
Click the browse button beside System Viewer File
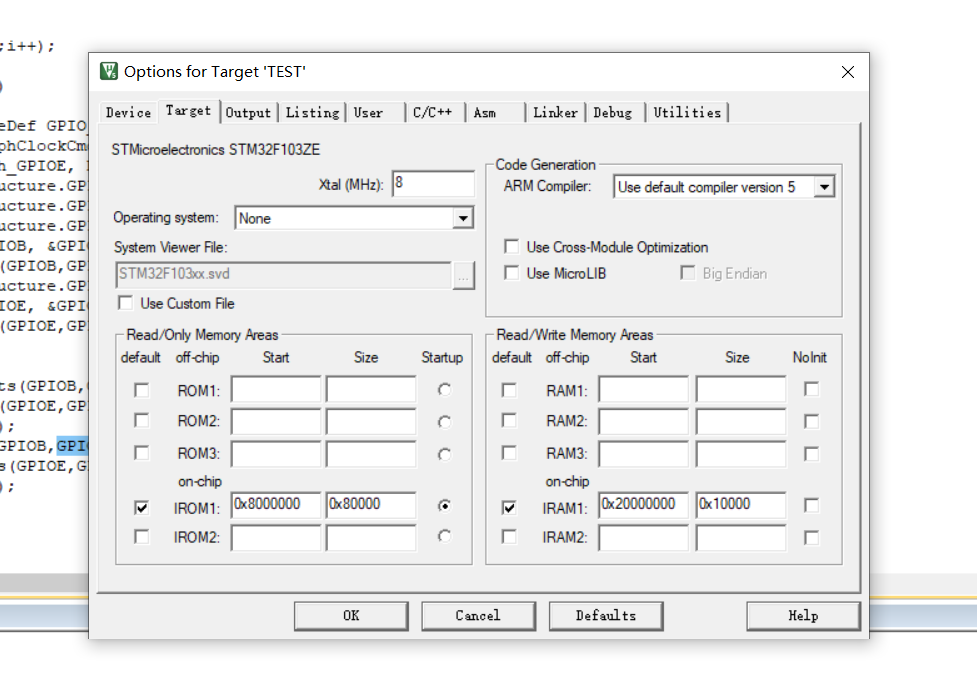pyautogui.click(x=463, y=276)
